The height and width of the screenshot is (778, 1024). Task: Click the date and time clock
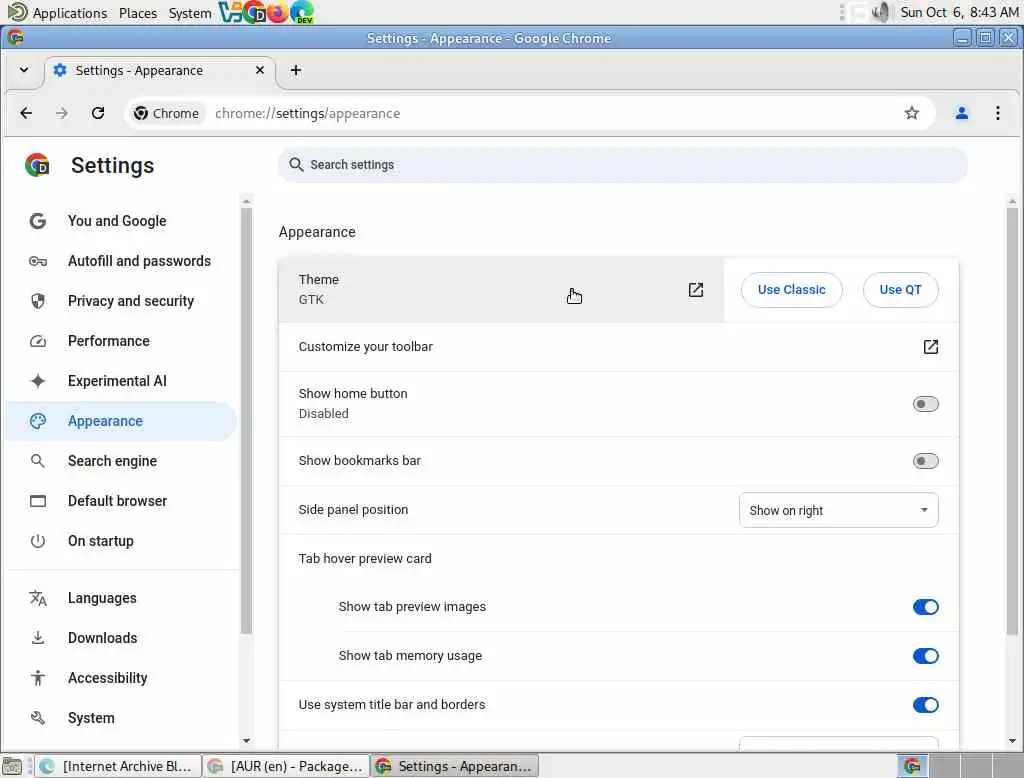[959, 12]
